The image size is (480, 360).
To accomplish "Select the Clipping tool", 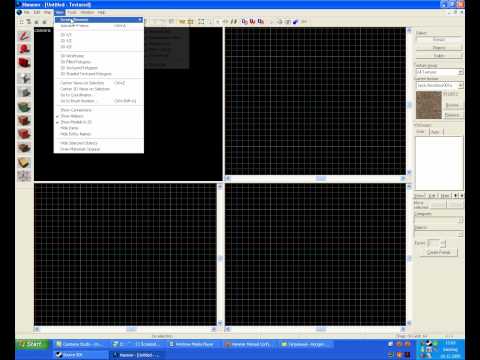I will pyautogui.click(x=24, y=163).
